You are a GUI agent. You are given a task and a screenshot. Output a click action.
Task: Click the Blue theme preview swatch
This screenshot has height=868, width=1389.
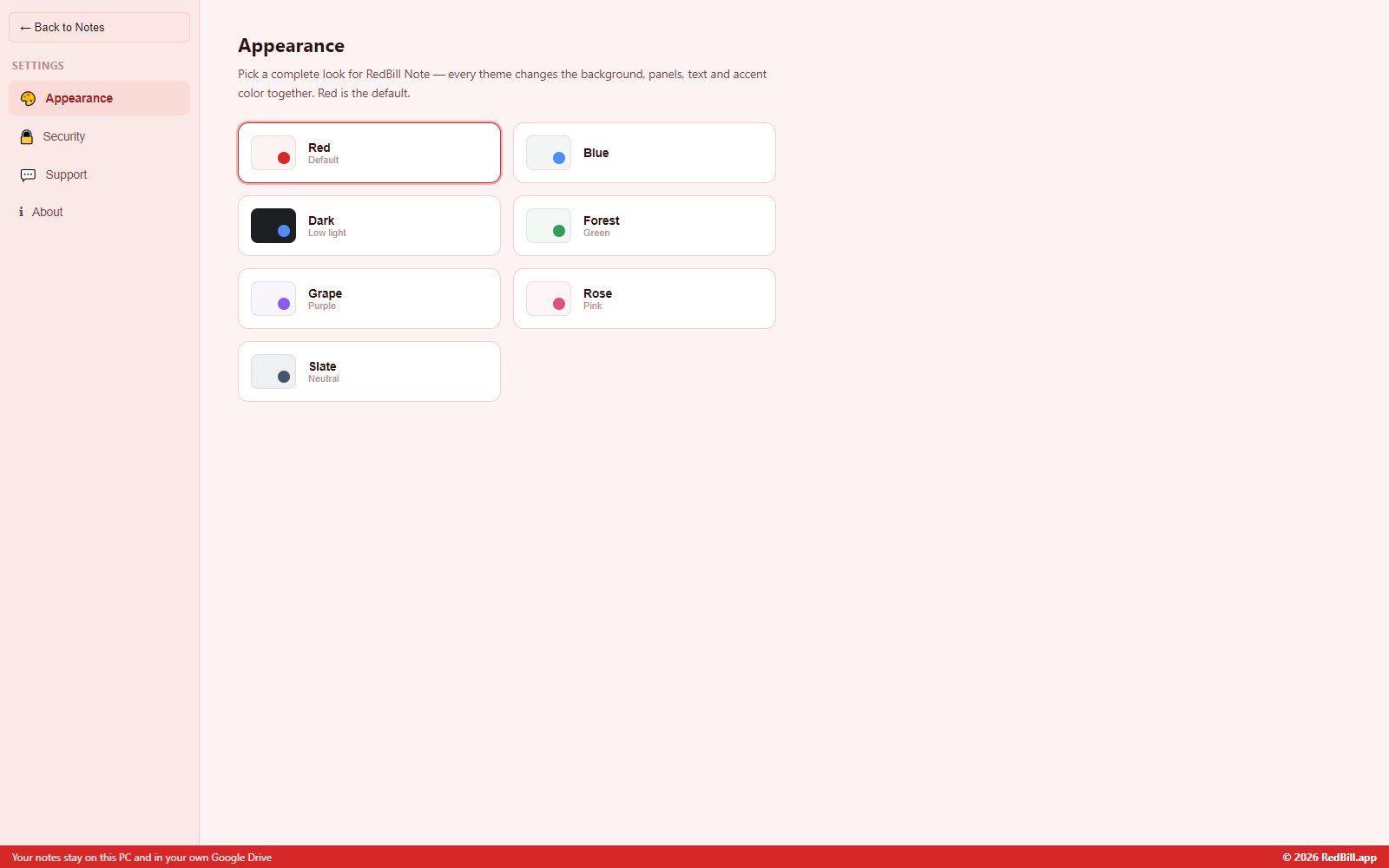coord(549,153)
